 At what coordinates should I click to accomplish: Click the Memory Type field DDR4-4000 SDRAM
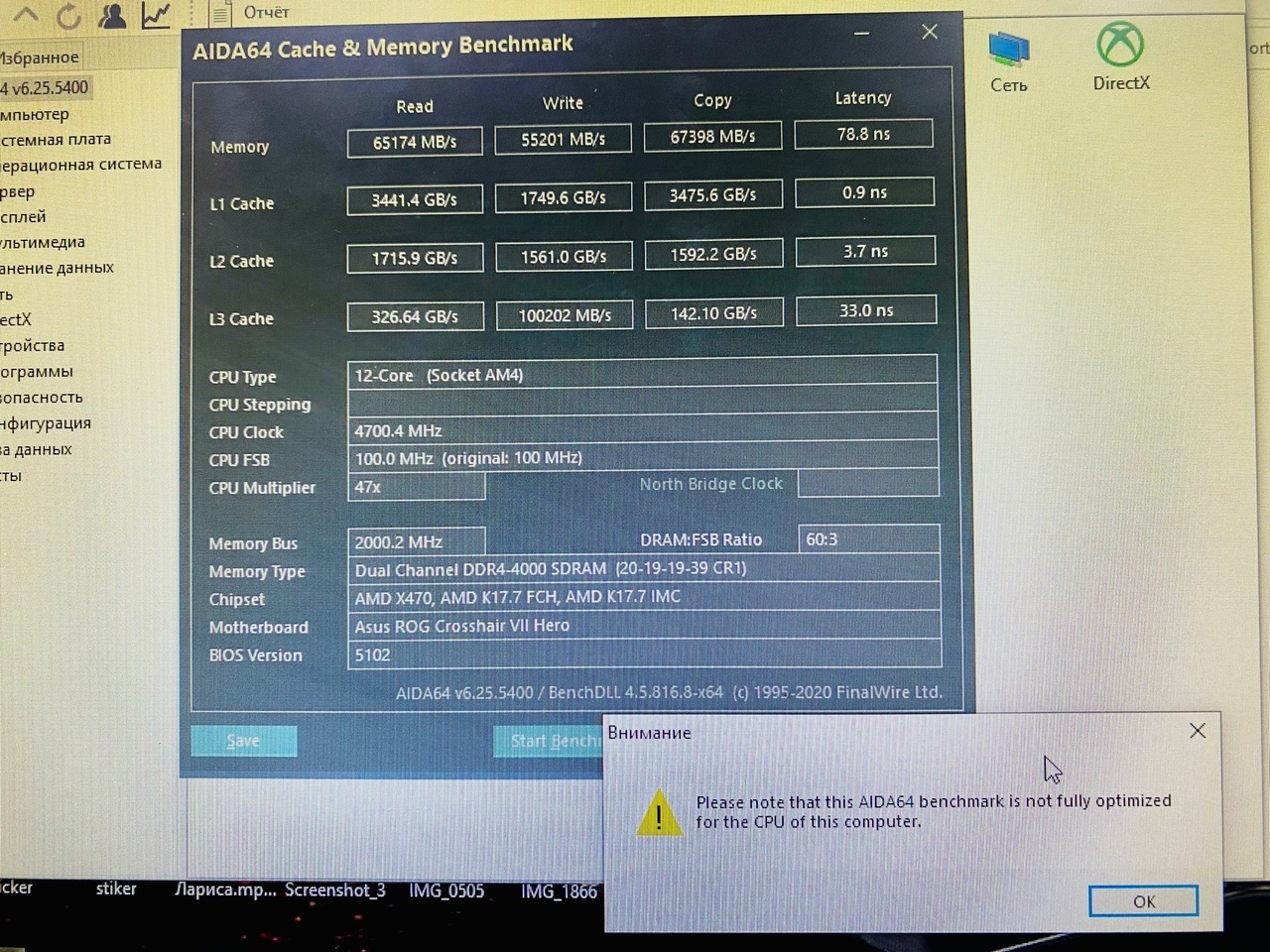pos(644,568)
